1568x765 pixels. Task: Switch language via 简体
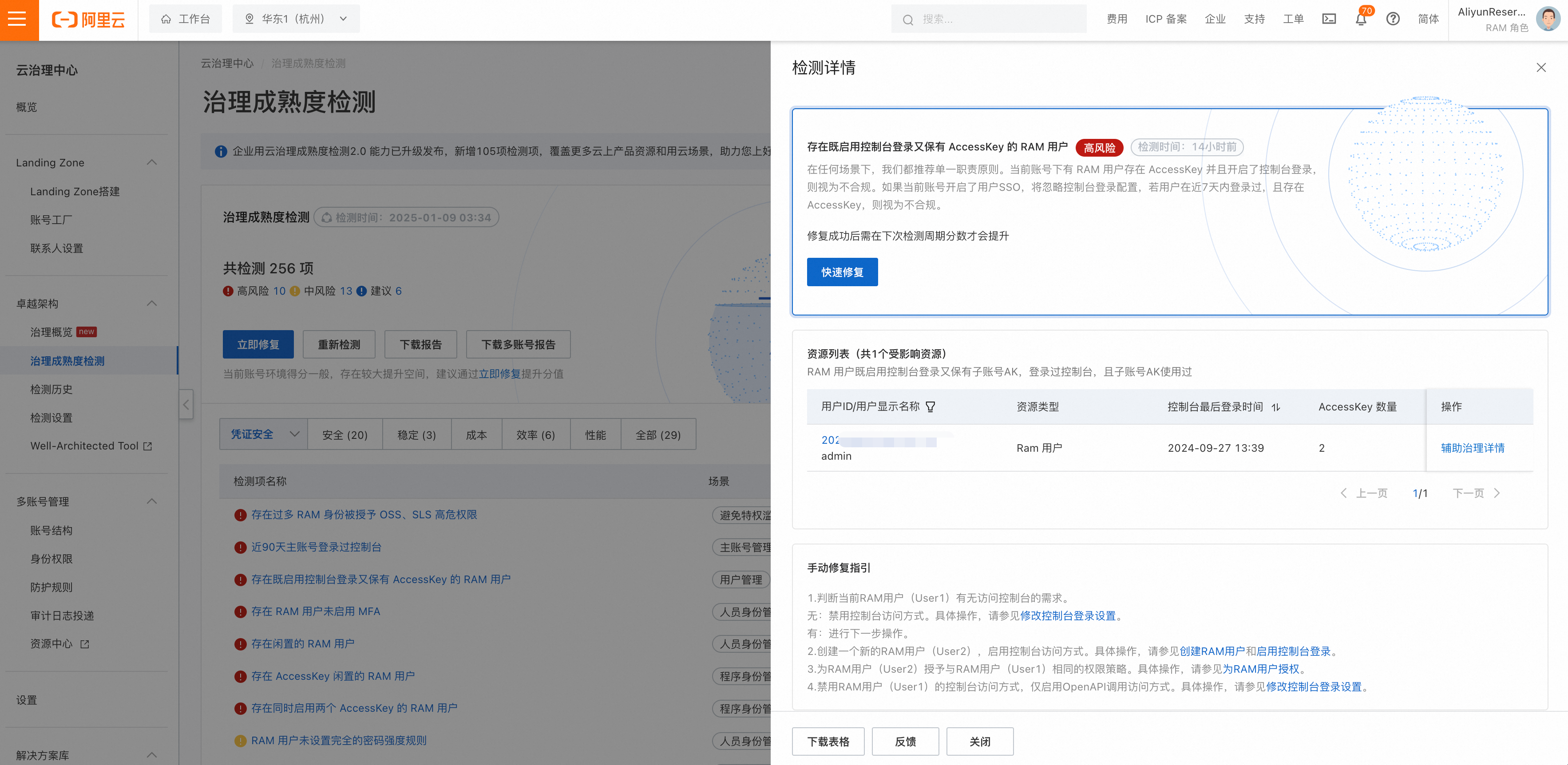tap(1428, 19)
